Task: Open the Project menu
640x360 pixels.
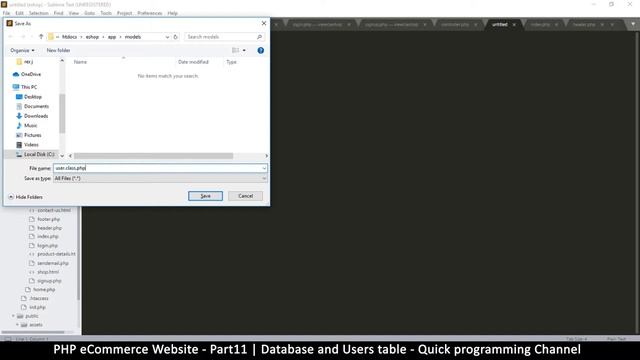Action: (124, 13)
